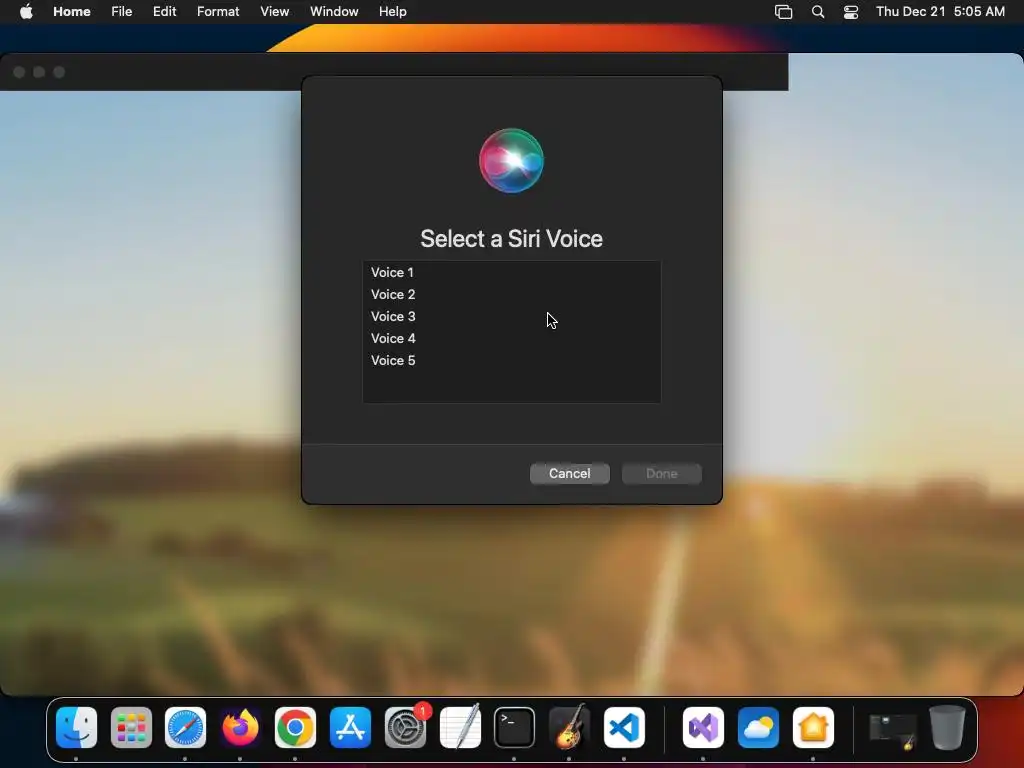Open the Apple menu

coord(26,11)
